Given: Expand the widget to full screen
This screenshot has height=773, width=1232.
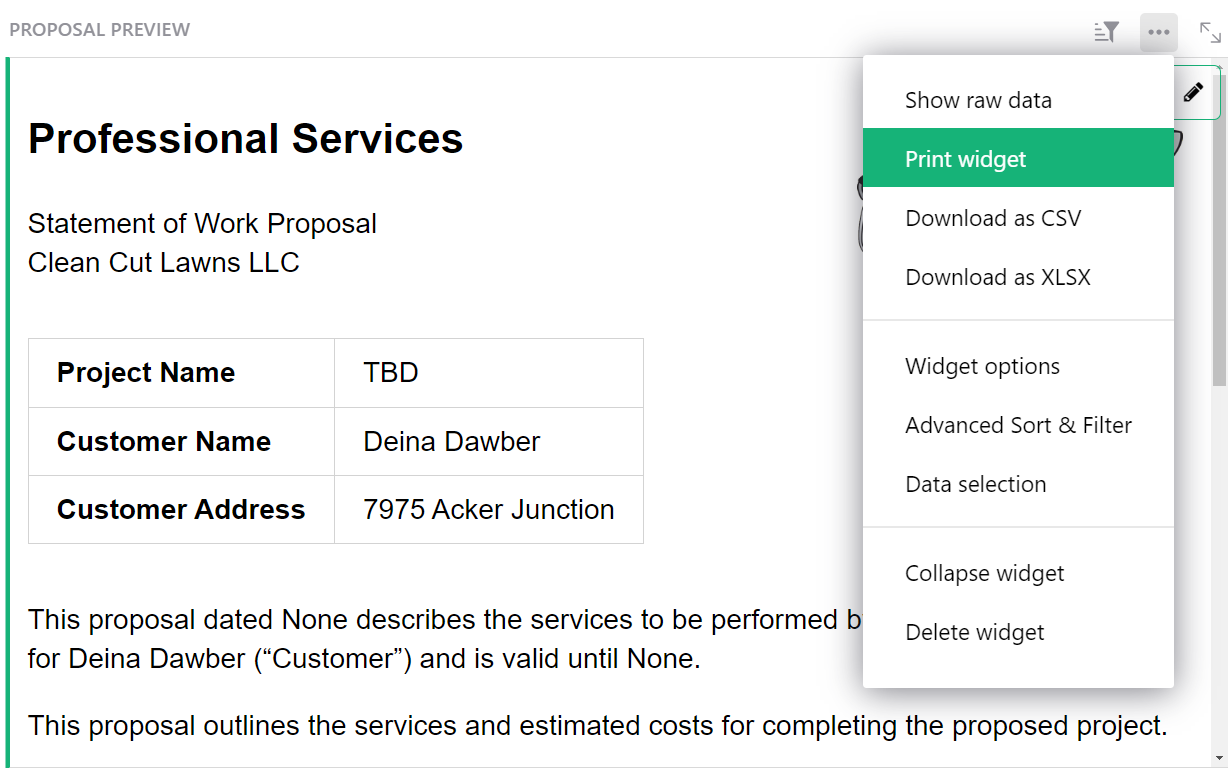Looking at the screenshot, I should coord(1210,32).
